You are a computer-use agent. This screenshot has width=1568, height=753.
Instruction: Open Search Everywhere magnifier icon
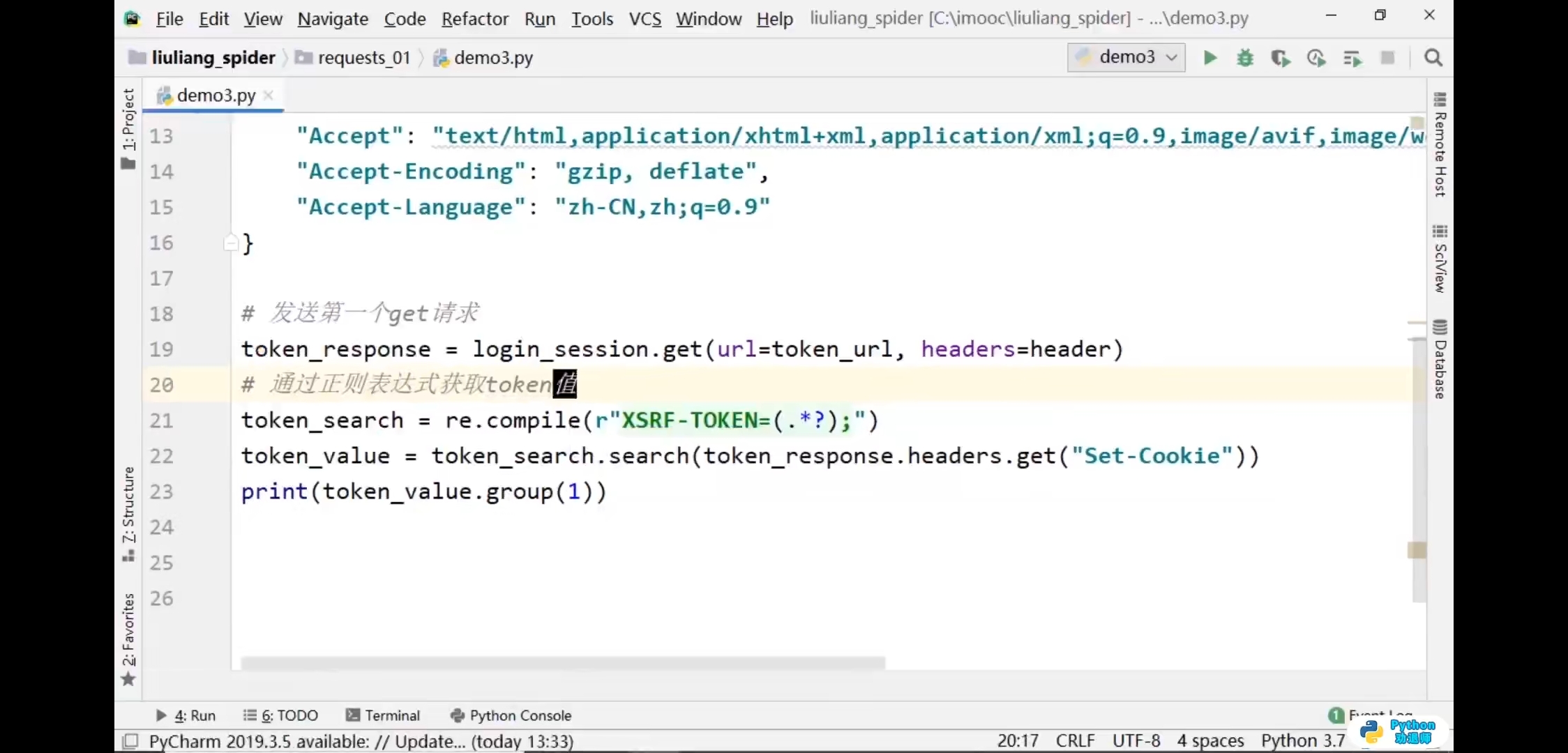pyautogui.click(x=1433, y=58)
